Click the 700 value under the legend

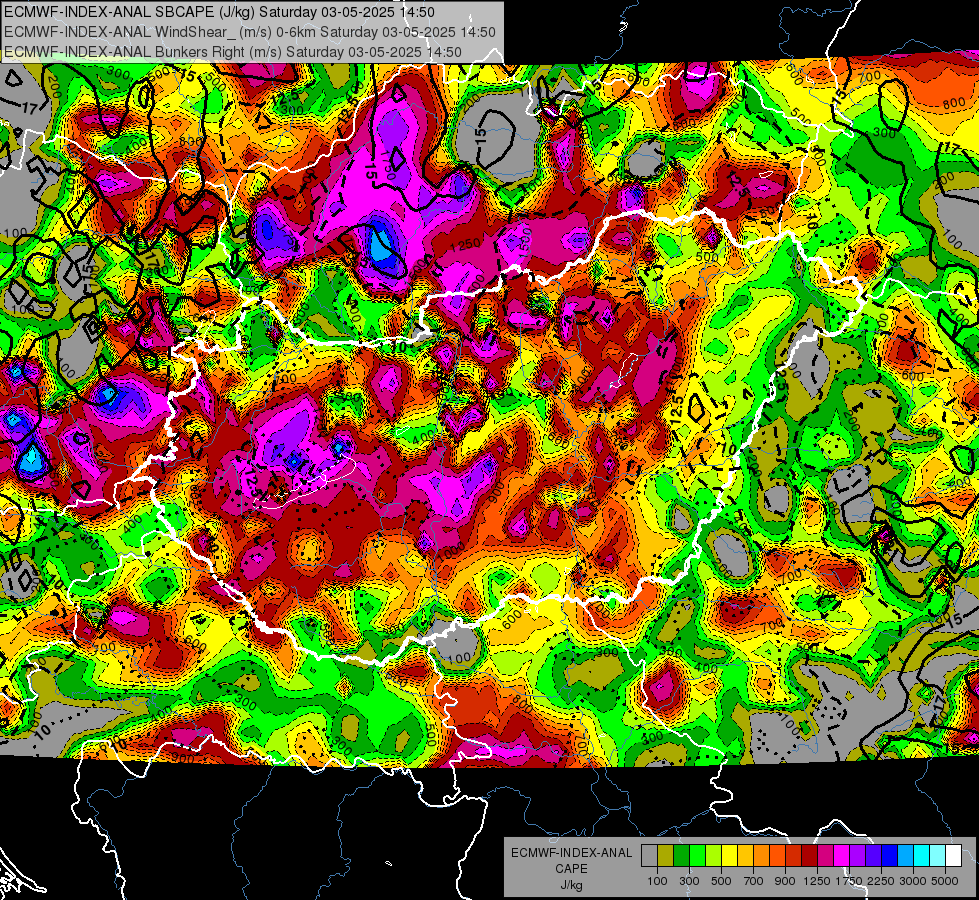tap(754, 881)
